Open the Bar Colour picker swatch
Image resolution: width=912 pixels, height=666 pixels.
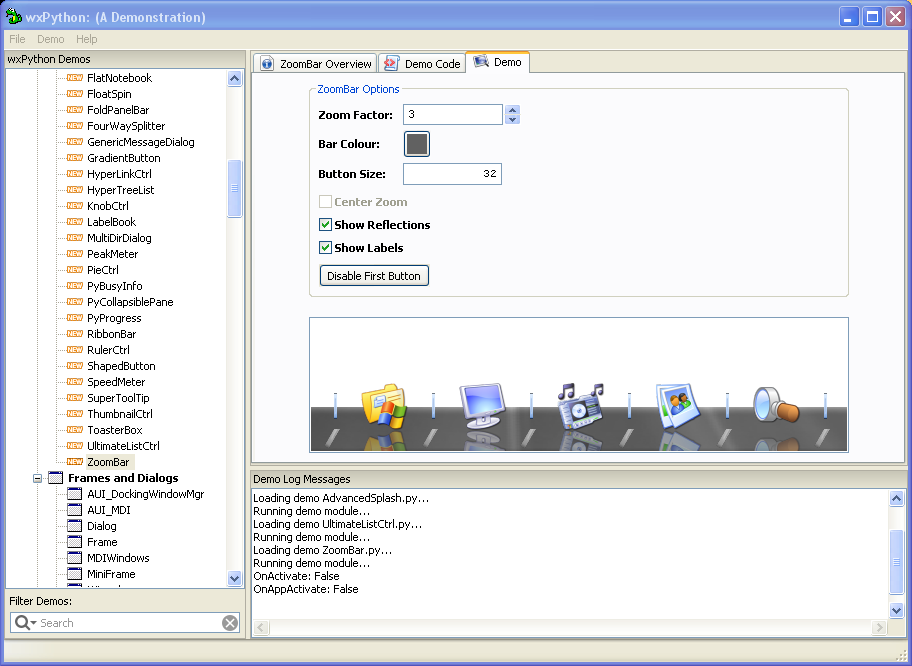[417, 144]
